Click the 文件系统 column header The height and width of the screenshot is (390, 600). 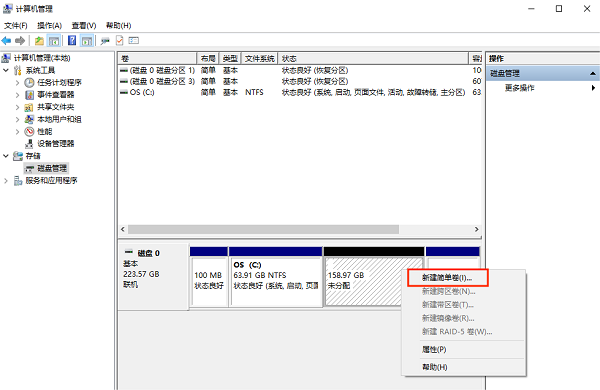[259, 59]
